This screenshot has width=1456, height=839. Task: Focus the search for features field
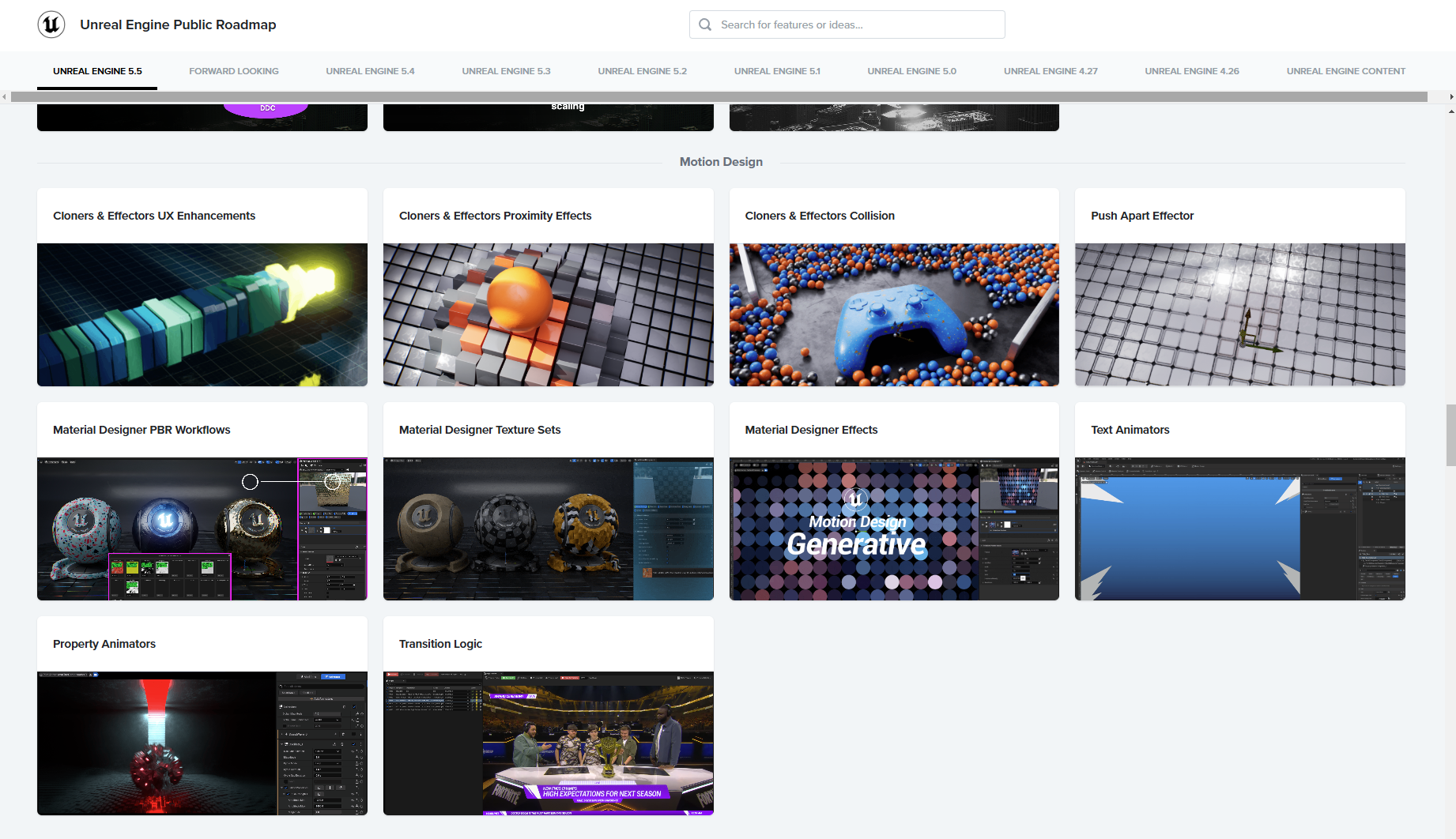pos(847,24)
